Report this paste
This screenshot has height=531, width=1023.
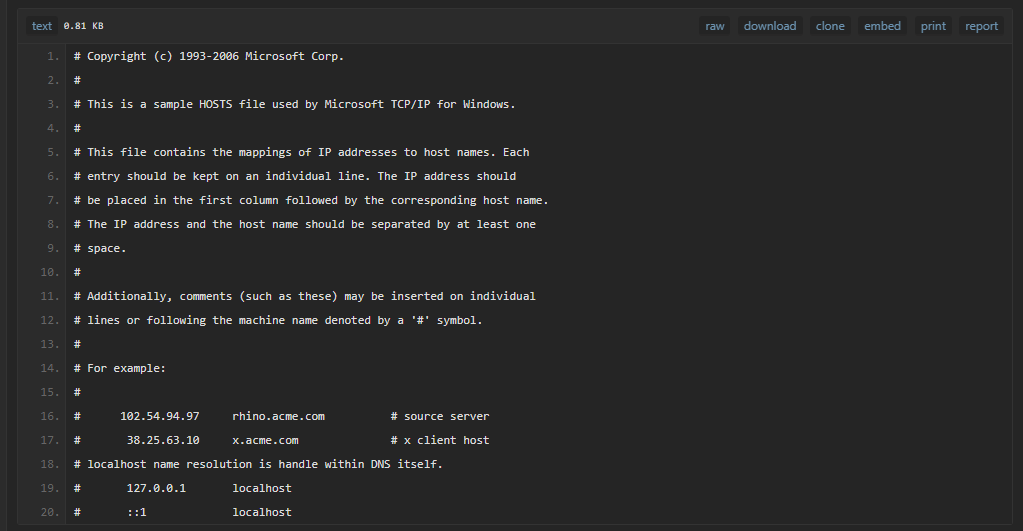[x=981, y=26]
